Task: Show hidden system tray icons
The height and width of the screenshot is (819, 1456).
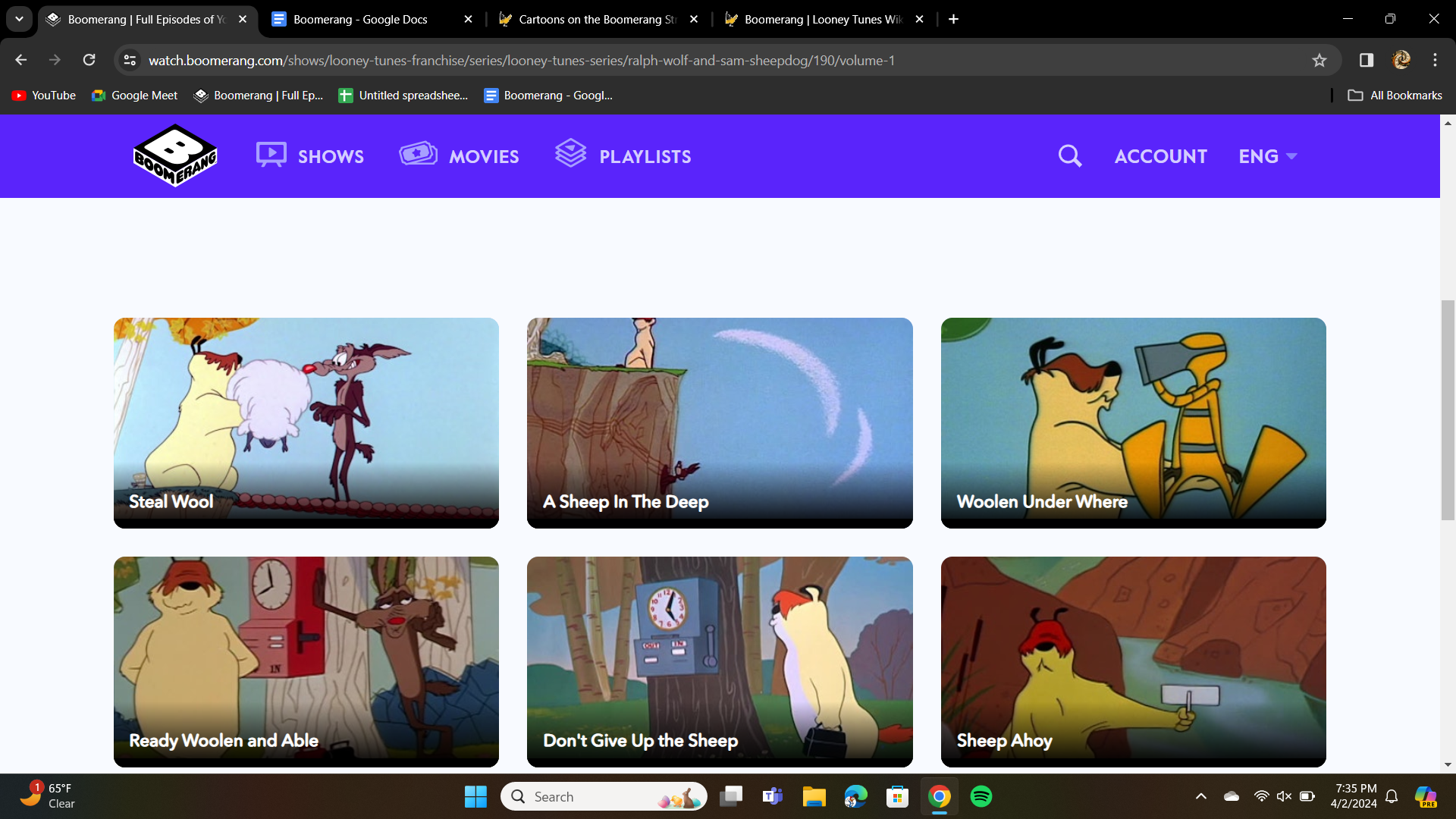Action: click(1201, 796)
